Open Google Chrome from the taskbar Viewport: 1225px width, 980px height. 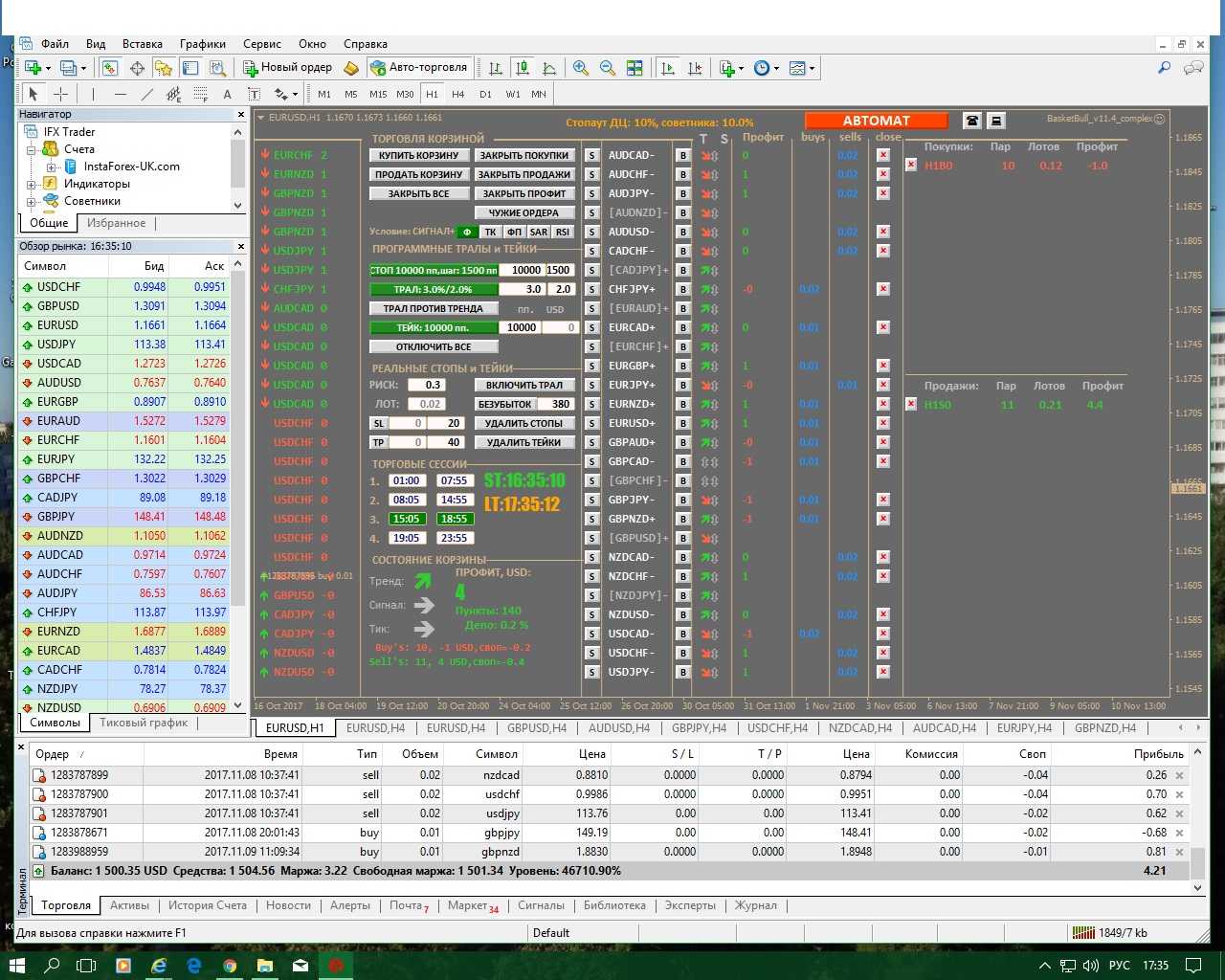[230, 966]
